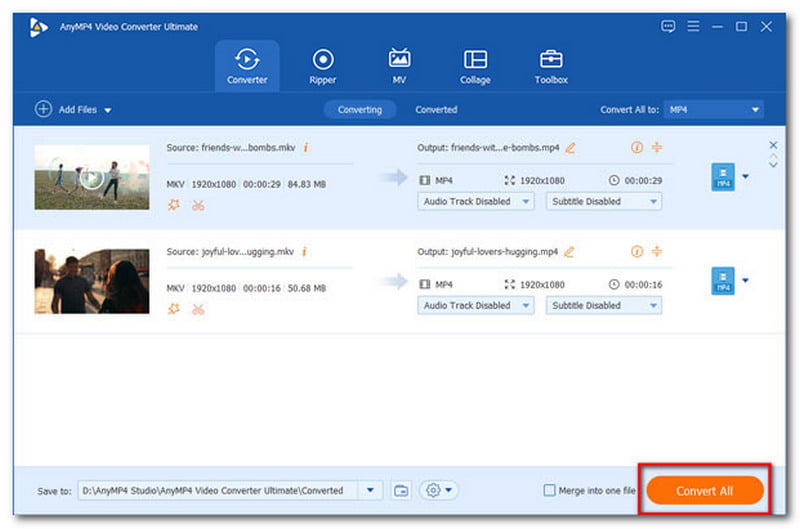Viewport: 800px width, 529px height.
Task: Click the MP4 format icon for first video
Action: (722, 178)
